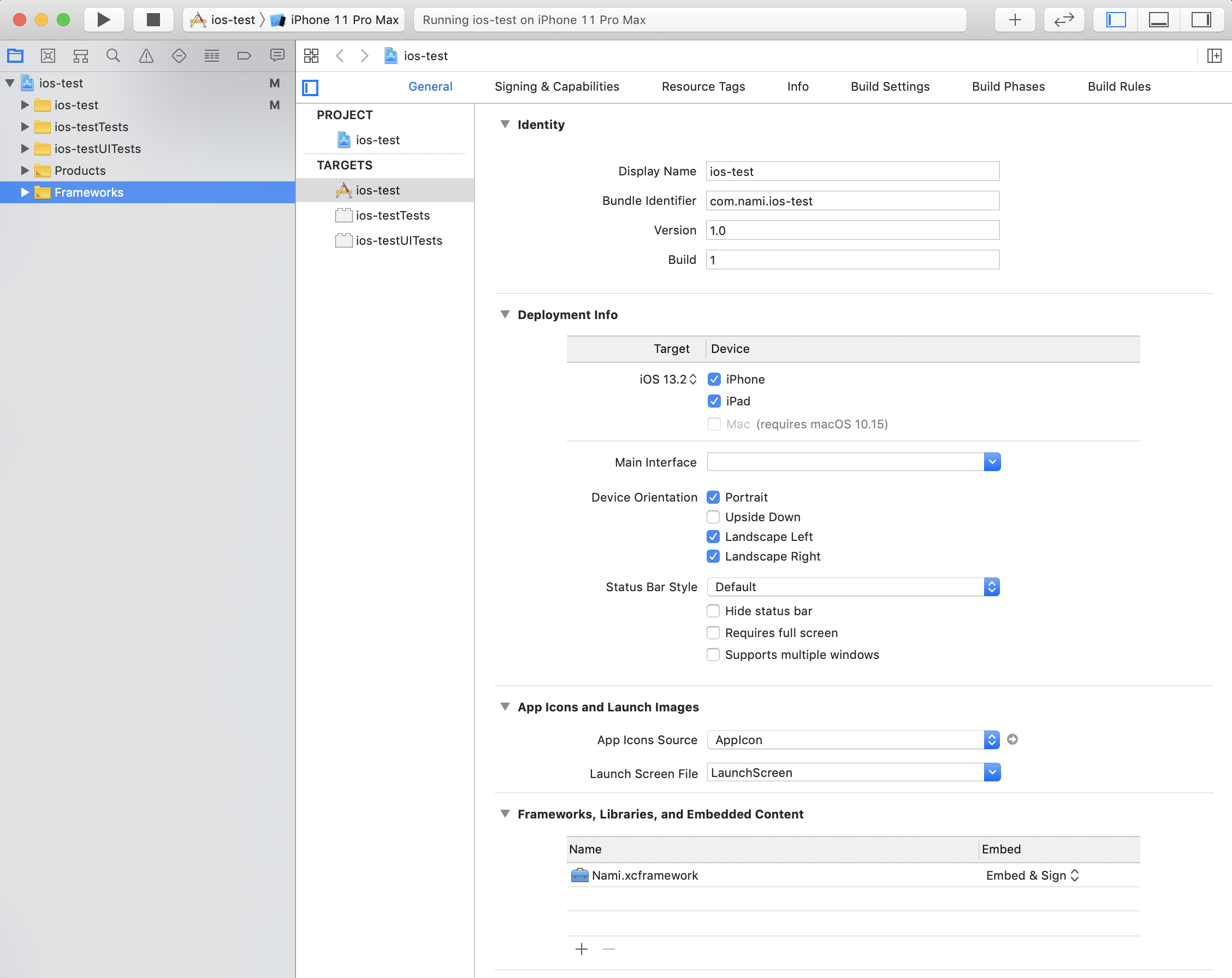
Task: Enable Upside Down orientation
Action: 713,517
